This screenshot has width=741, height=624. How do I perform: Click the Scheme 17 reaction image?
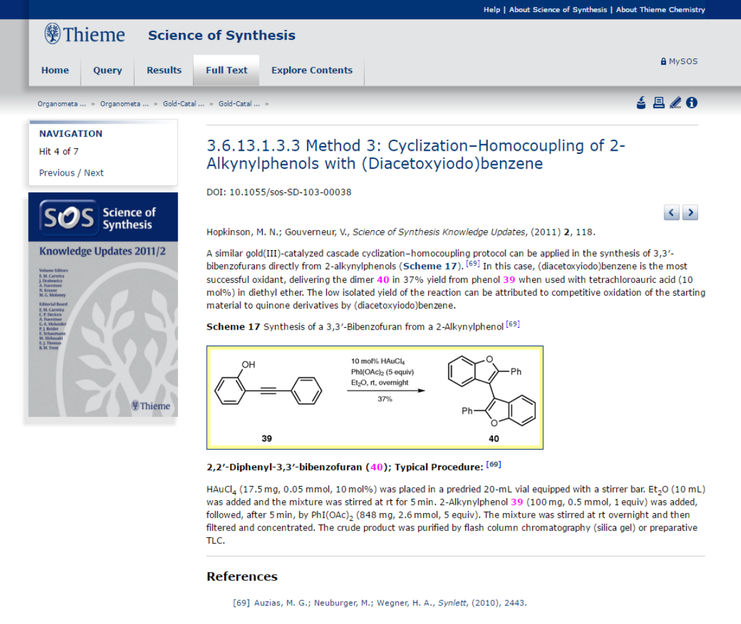[375, 397]
